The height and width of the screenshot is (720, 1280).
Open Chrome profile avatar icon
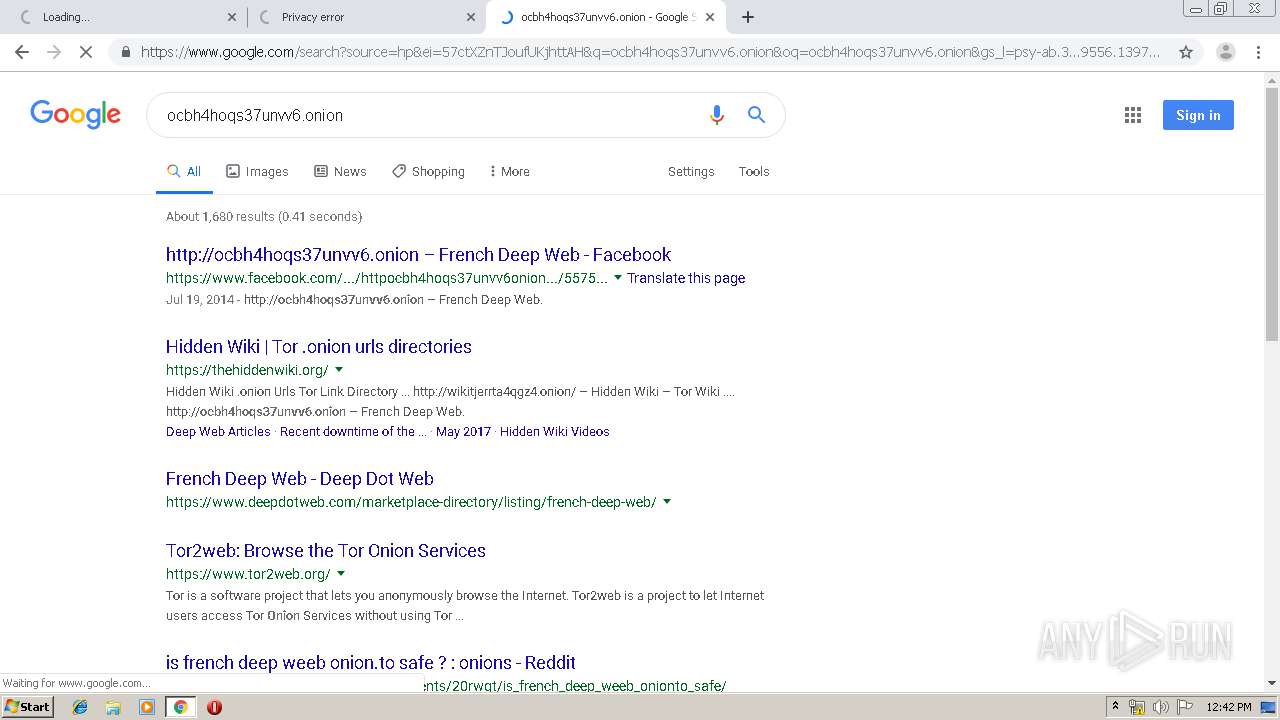point(1225,52)
